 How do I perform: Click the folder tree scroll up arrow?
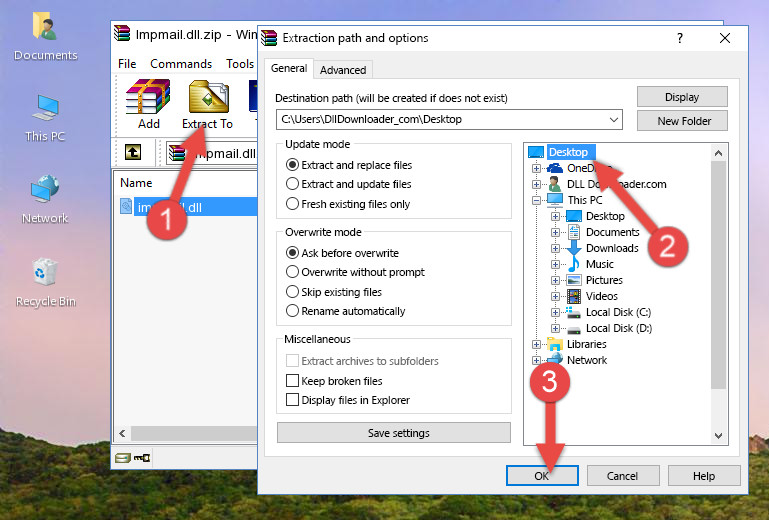pyautogui.click(x=718, y=153)
